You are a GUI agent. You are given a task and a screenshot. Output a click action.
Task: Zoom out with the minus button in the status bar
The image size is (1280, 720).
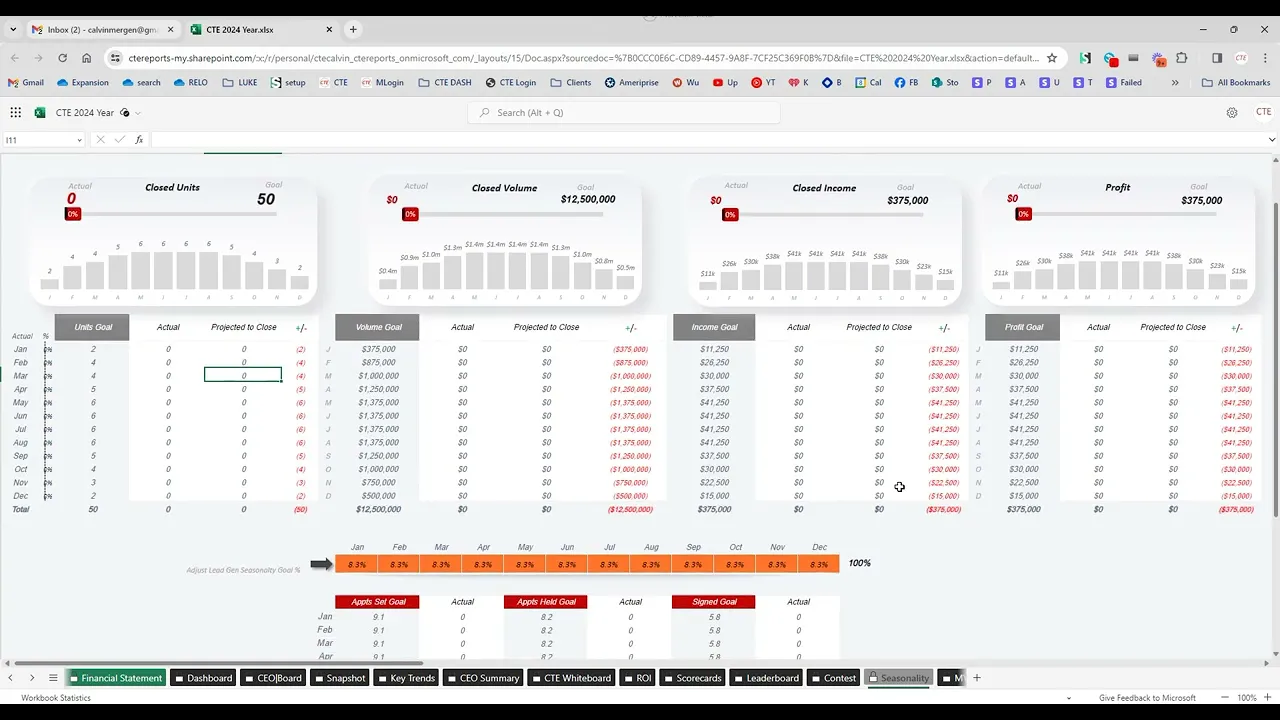pyautogui.click(x=1226, y=698)
